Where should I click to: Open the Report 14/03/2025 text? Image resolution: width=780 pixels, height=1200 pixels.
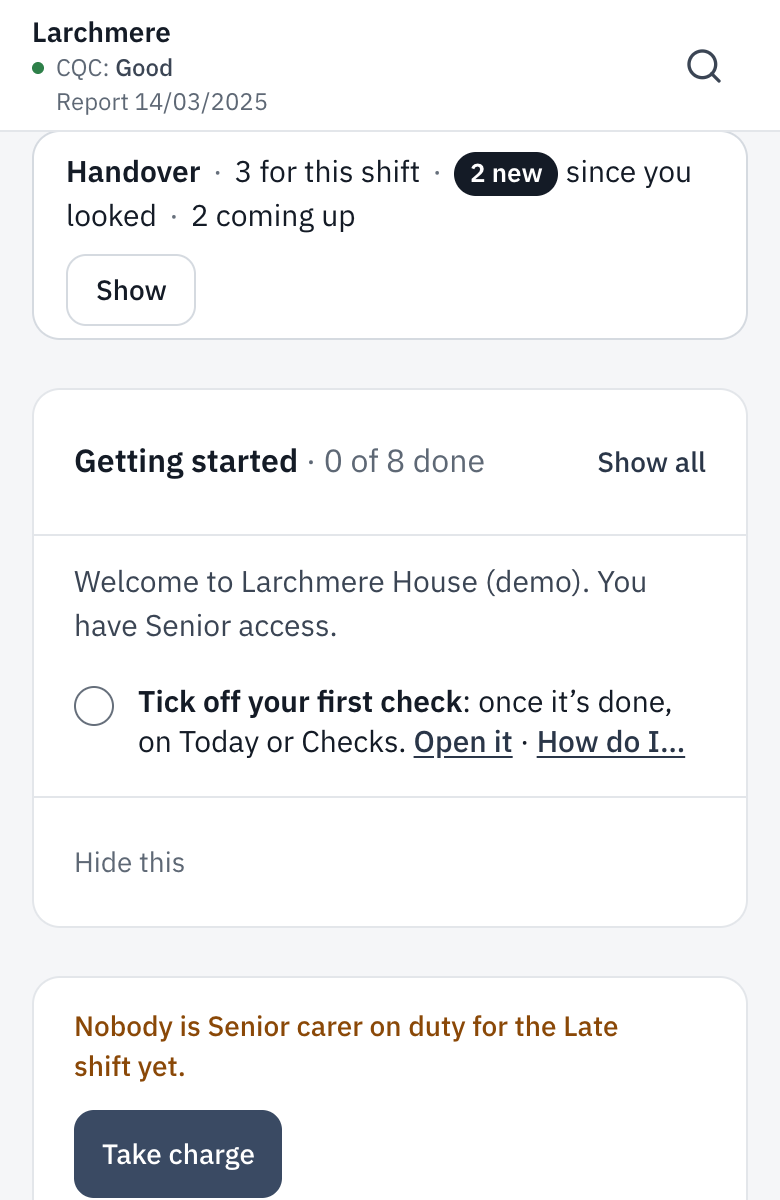tap(162, 102)
